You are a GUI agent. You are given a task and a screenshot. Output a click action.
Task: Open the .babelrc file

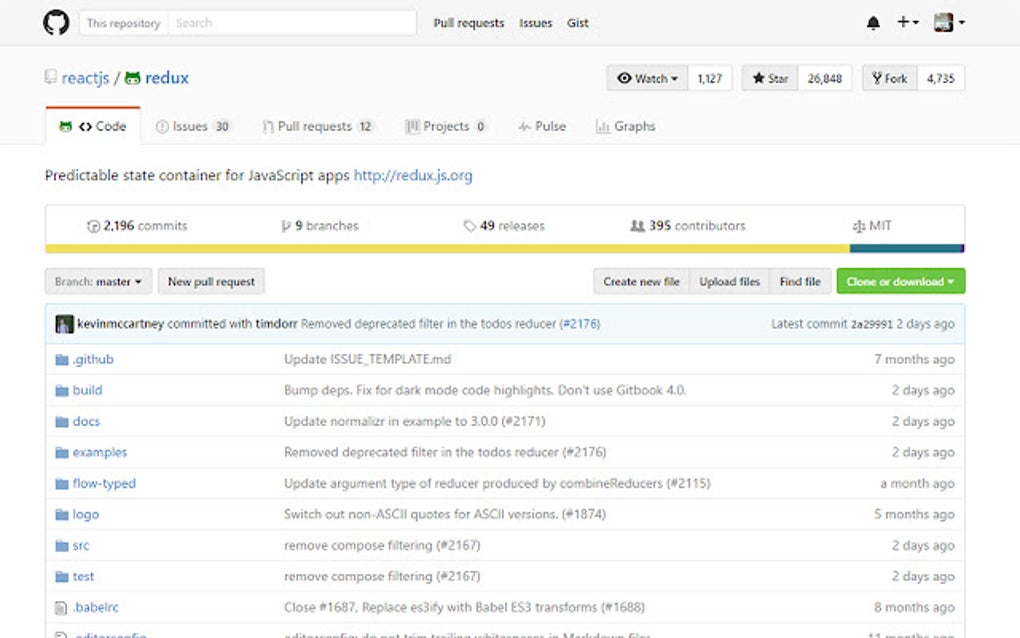click(96, 607)
